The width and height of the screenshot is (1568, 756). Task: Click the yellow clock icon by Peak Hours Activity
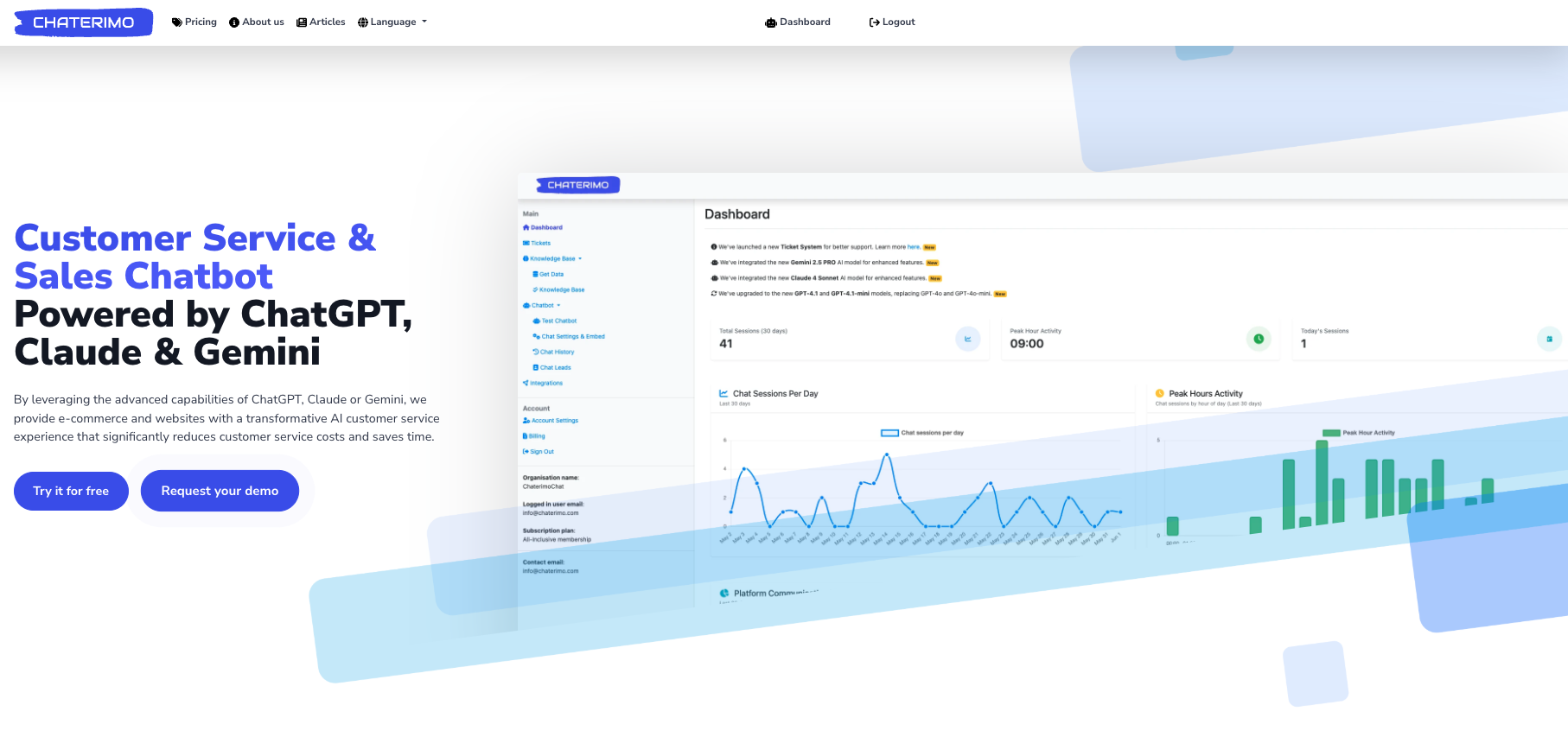(1160, 394)
